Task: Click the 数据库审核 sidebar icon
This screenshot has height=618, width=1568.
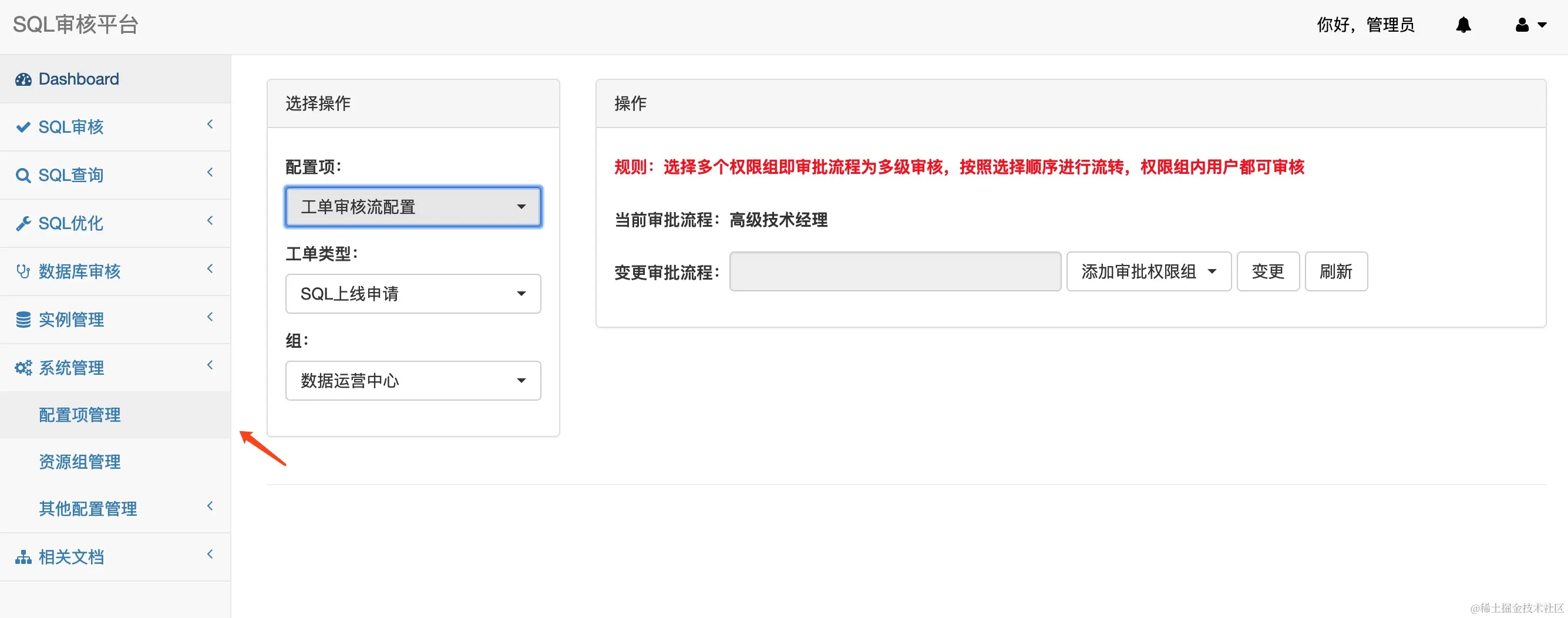Action: point(23,271)
